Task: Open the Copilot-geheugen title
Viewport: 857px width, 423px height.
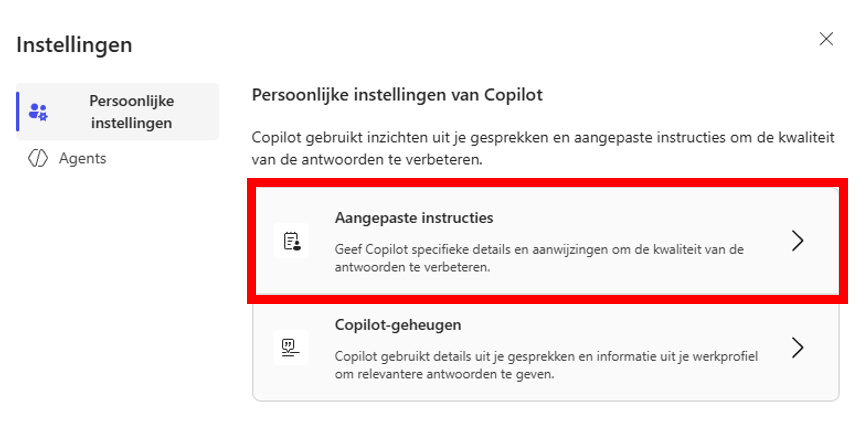Action: pyautogui.click(x=396, y=325)
